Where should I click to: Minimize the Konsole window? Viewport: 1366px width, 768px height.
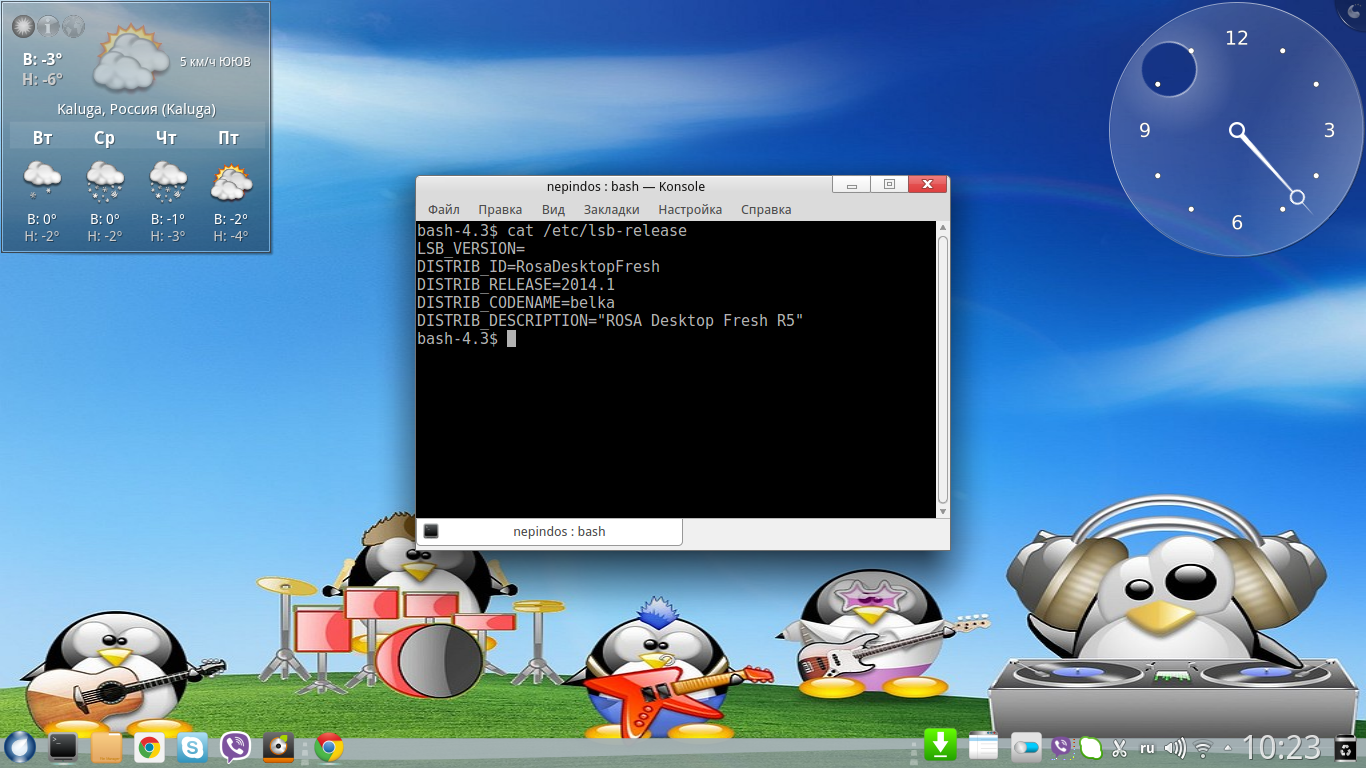point(851,184)
